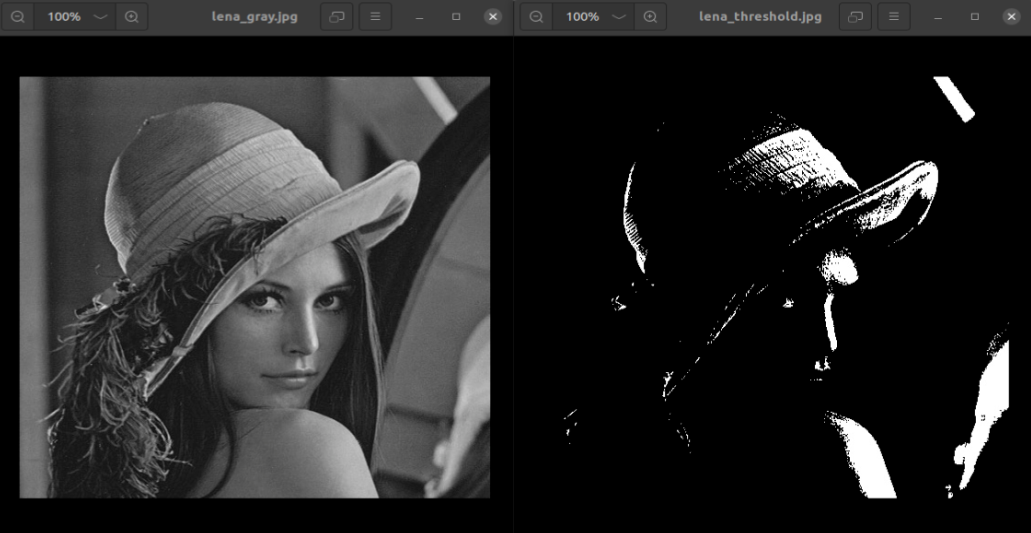1031x533 pixels.
Task: Open the zoom level dropdown in lena_gray.jpg
Action: 101,17
